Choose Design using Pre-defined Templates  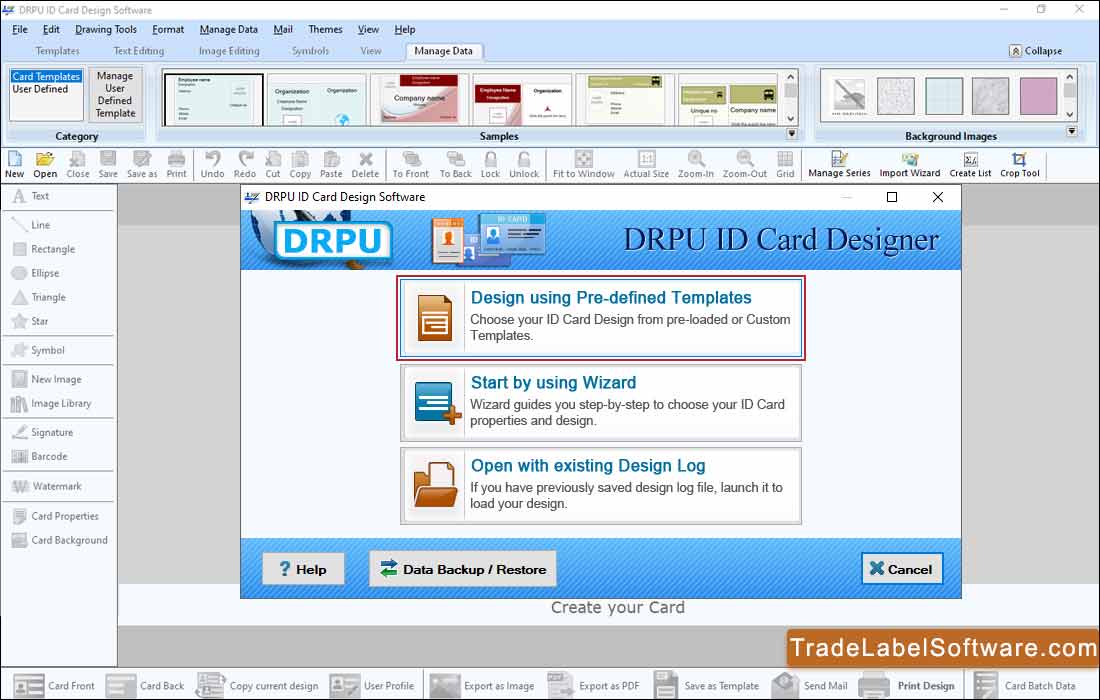(601, 318)
